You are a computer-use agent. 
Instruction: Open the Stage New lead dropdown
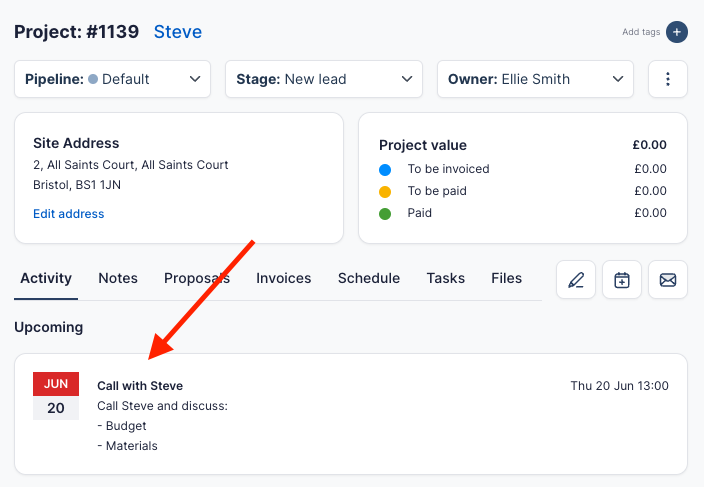[323, 80]
